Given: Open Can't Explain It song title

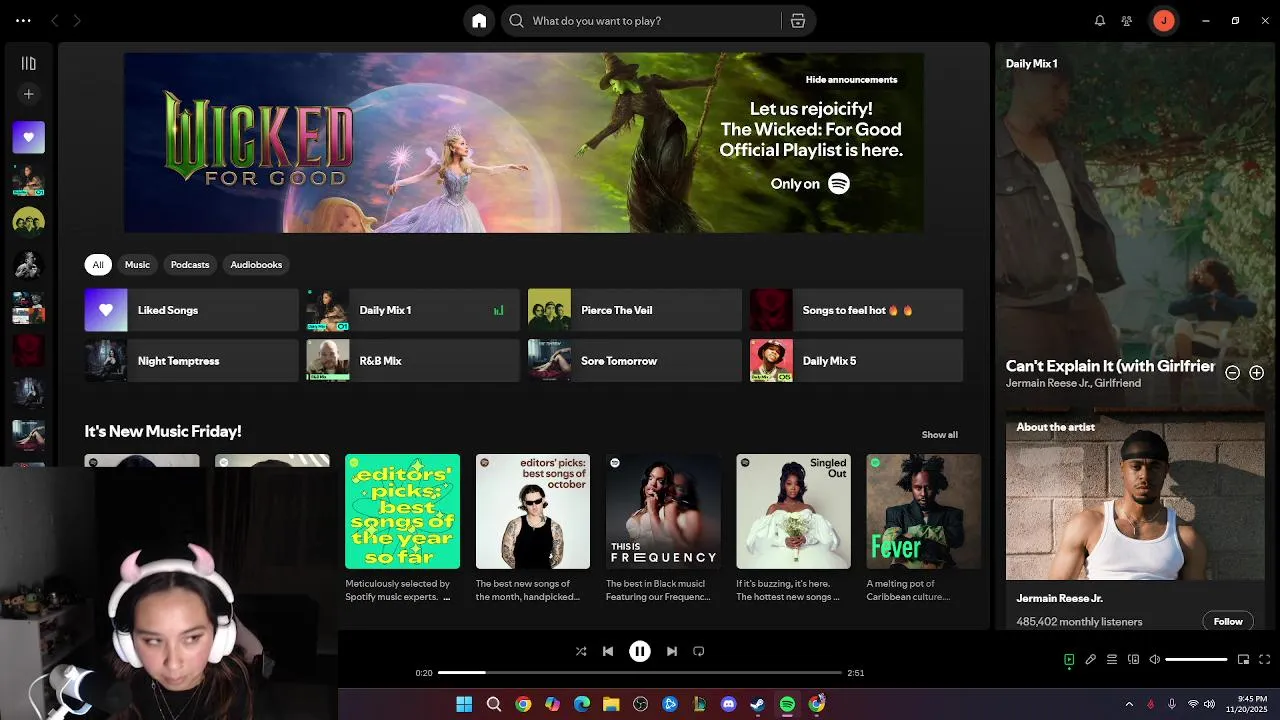Looking at the screenshot, I should [x=1110, y=366].
